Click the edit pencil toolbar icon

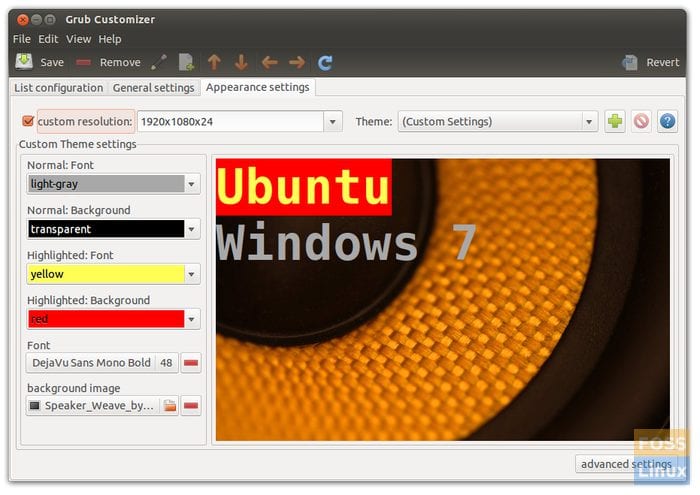tap(159, 62)
